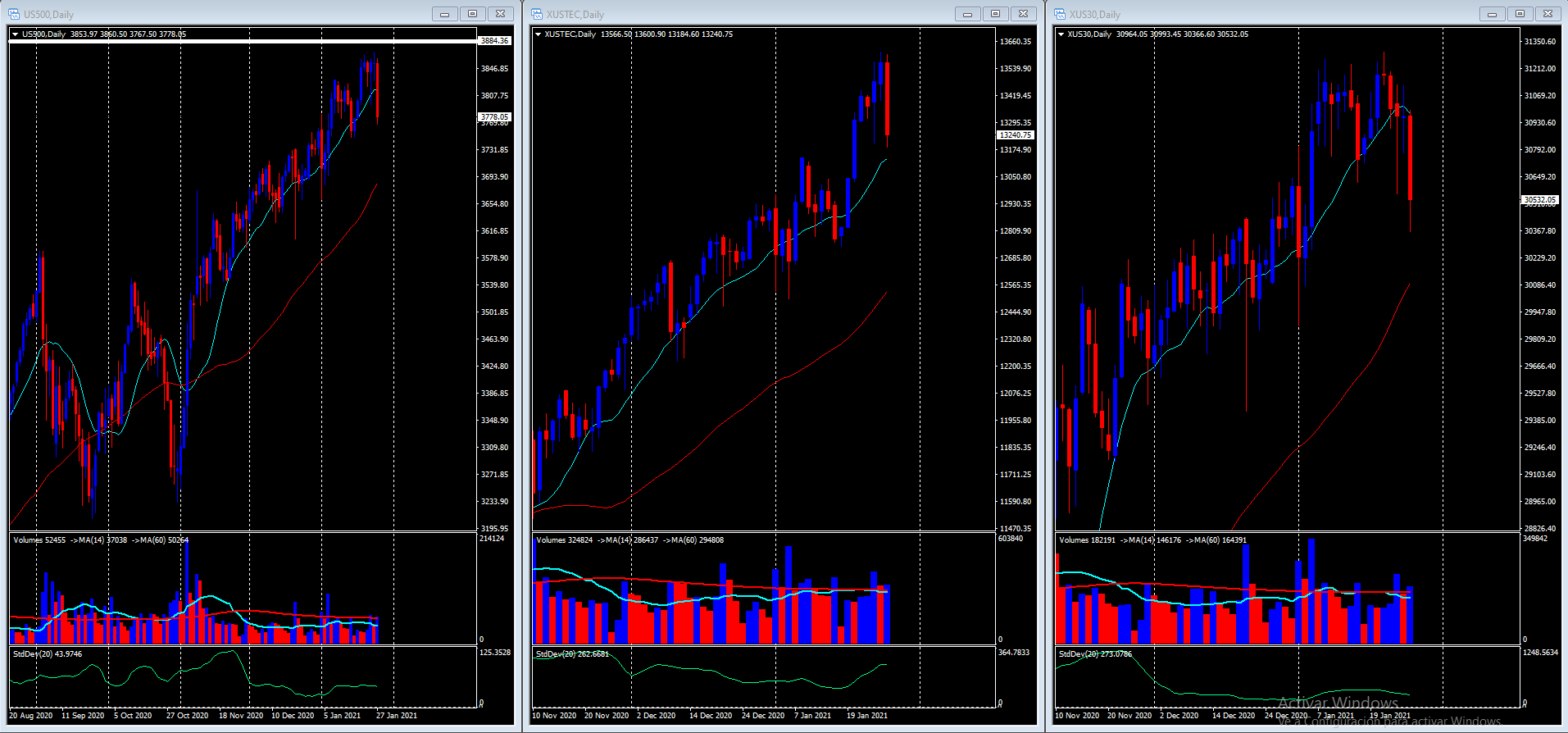The width and height of the screenshot is (1568, 733).
Task: Click the XUS30,Daily window title icon
Action: [1060, 14]
